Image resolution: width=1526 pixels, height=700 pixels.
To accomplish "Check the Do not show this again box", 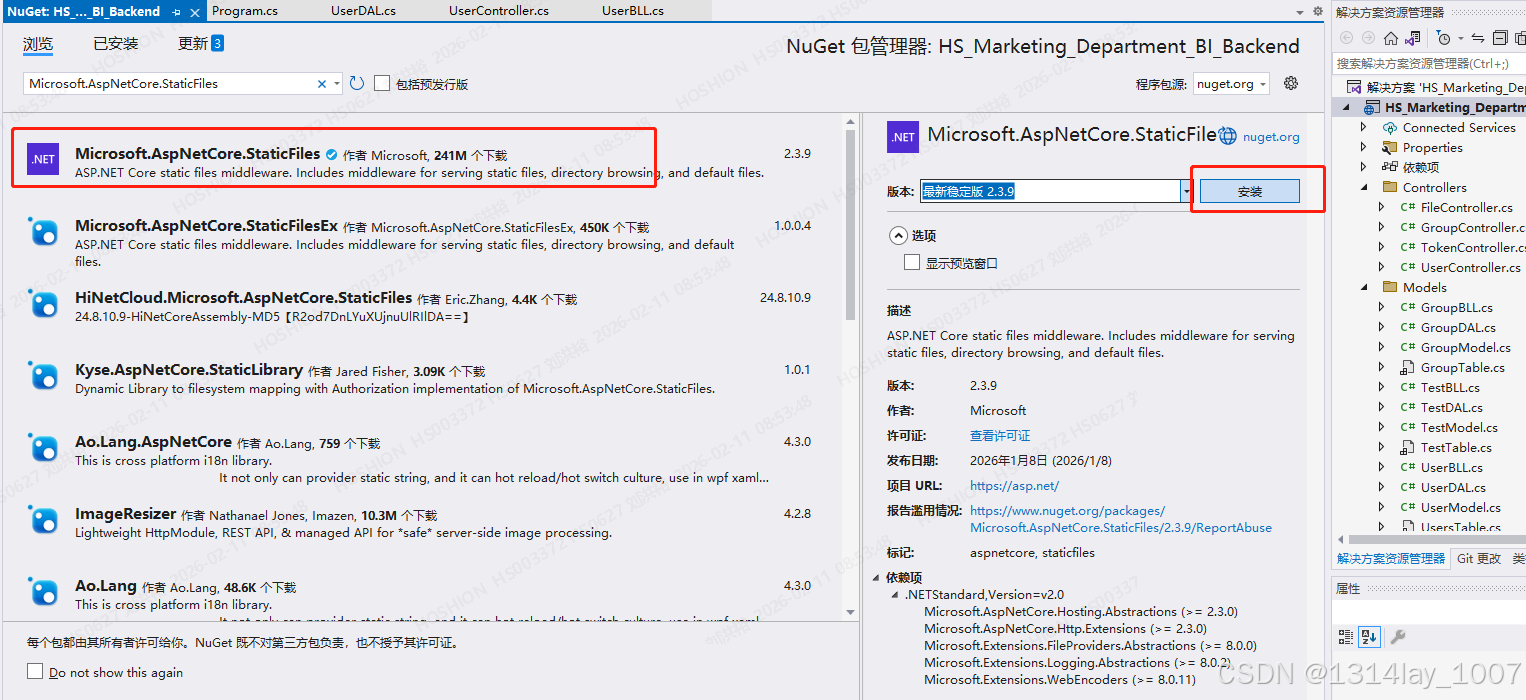I will coord(35,672).
